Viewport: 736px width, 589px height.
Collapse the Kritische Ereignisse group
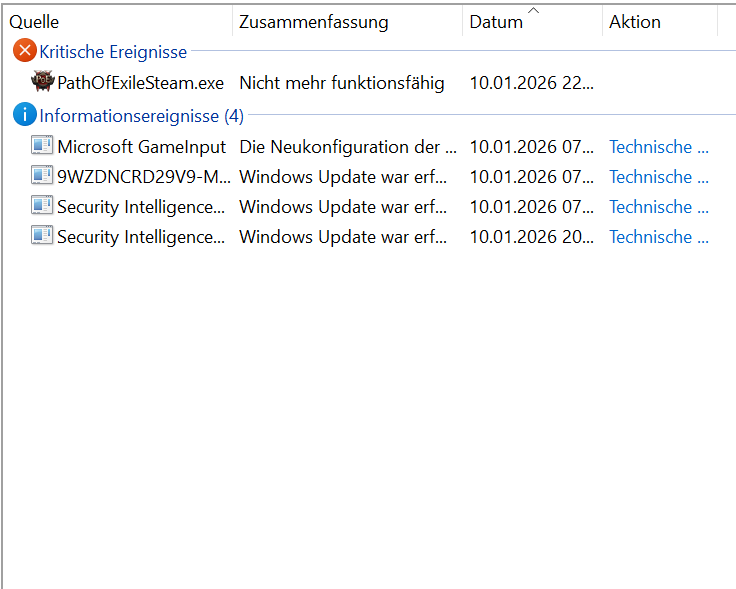112,52
